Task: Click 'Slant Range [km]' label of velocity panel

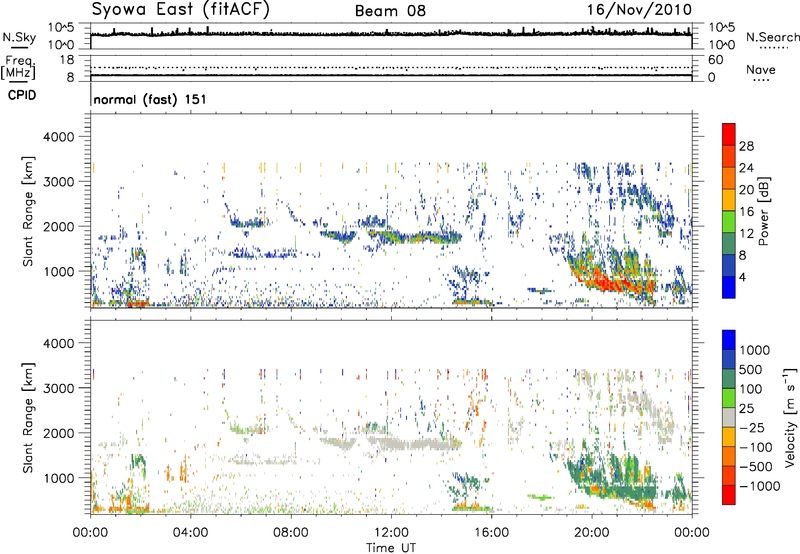Action: pyautogui.click(x=28, y=418)
